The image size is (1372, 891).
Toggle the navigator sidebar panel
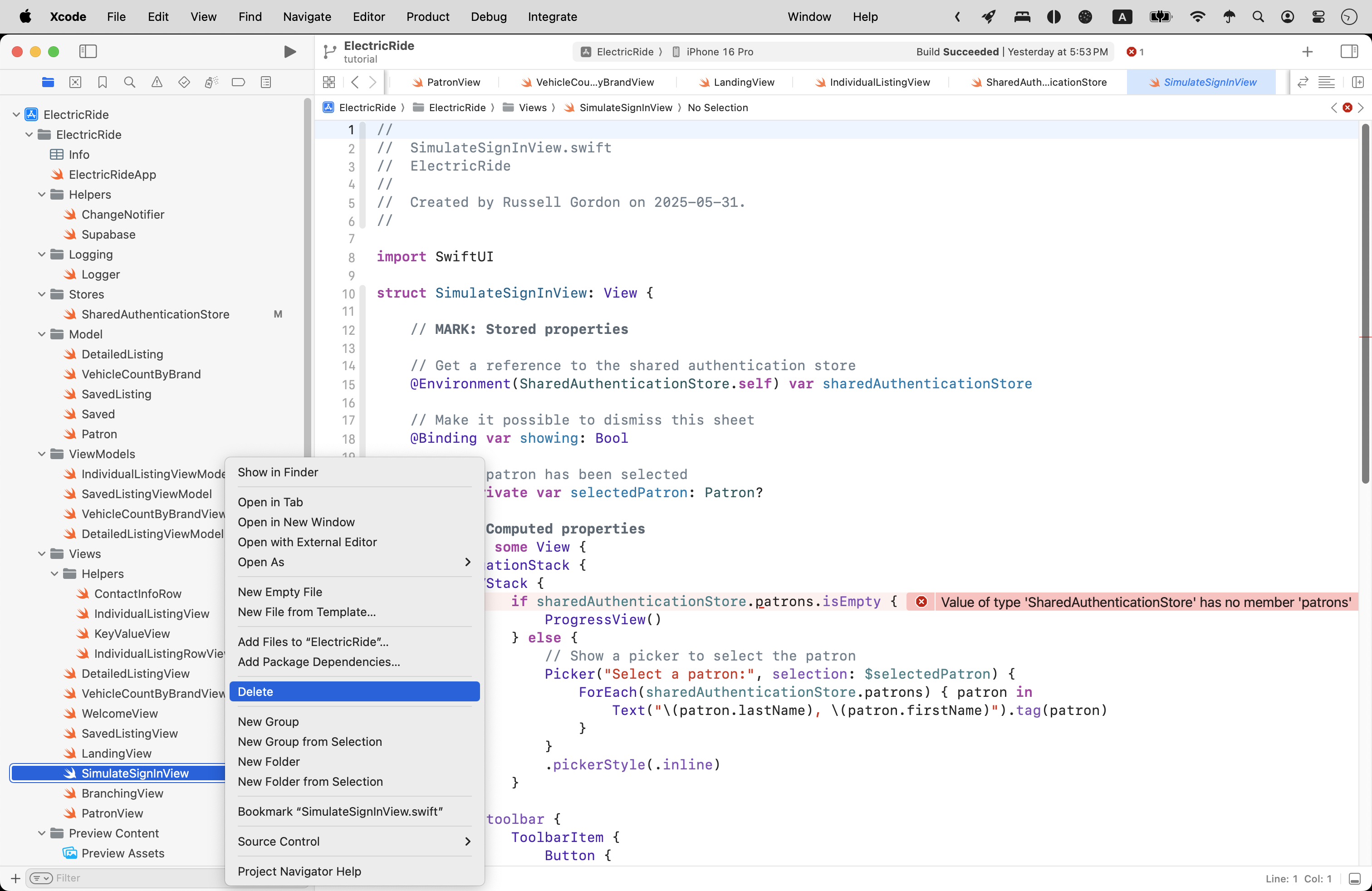coord(88,52)
